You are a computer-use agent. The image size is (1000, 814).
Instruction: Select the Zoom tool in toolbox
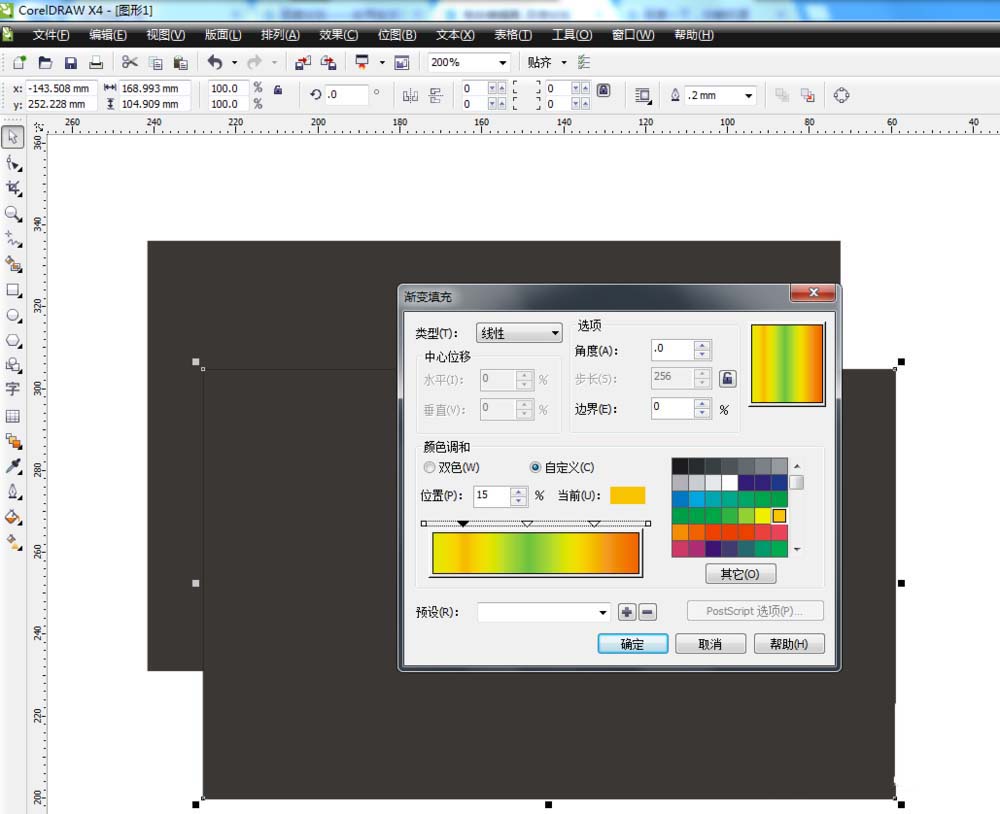(x=13, y=214)
